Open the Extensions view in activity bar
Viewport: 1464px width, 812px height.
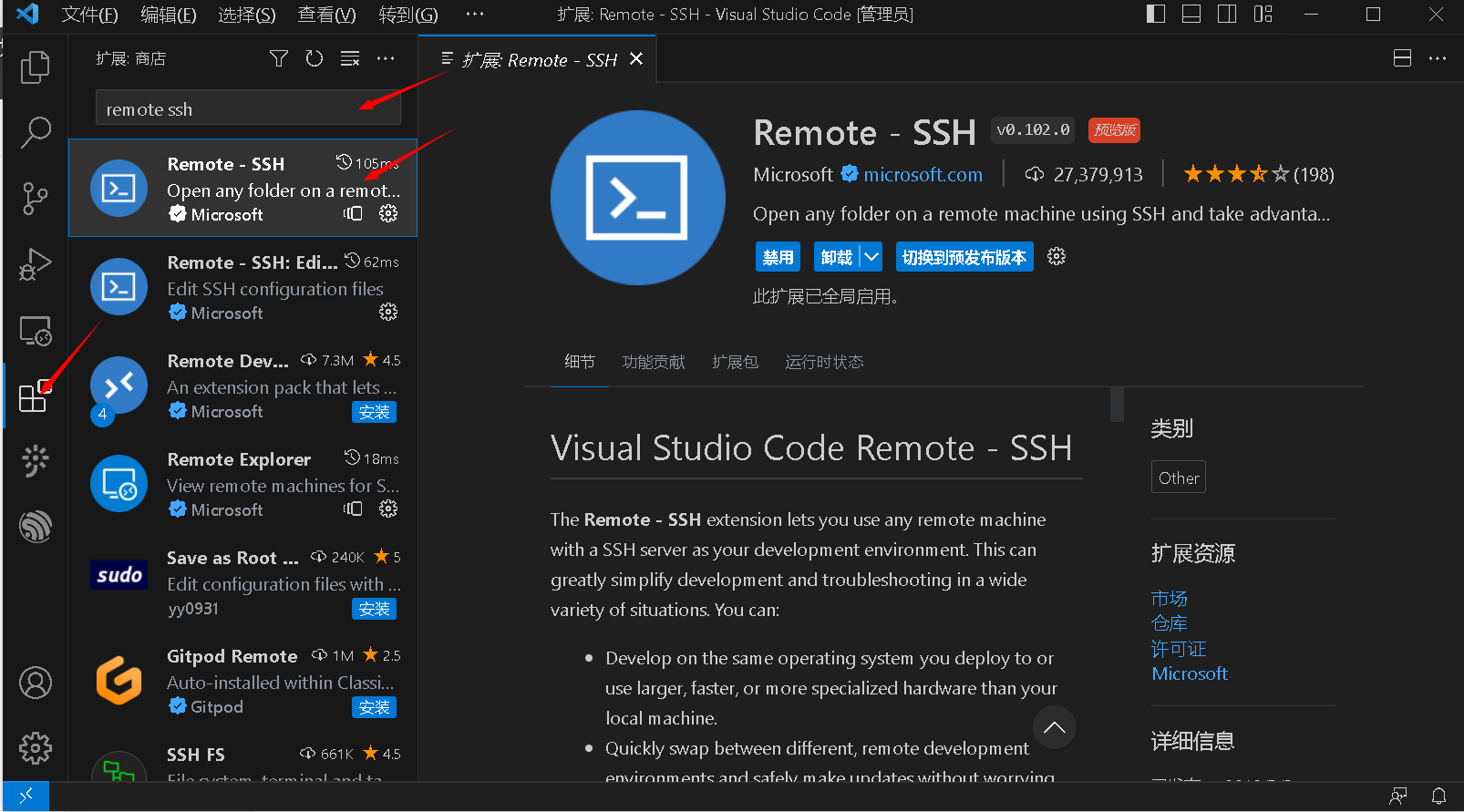click(x=35, y=396)
